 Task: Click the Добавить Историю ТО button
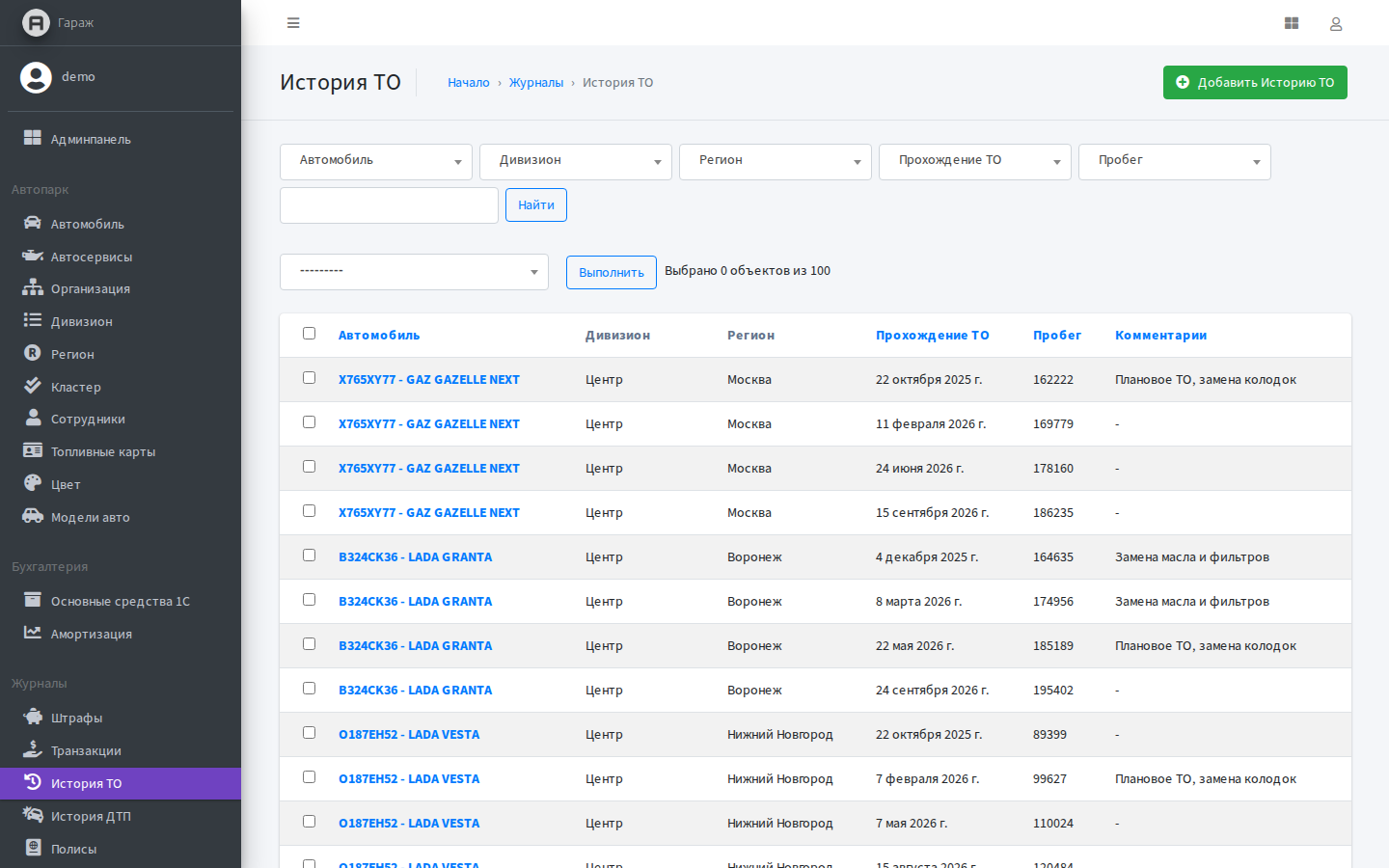pyautogui.click(x=1255, y=82)
